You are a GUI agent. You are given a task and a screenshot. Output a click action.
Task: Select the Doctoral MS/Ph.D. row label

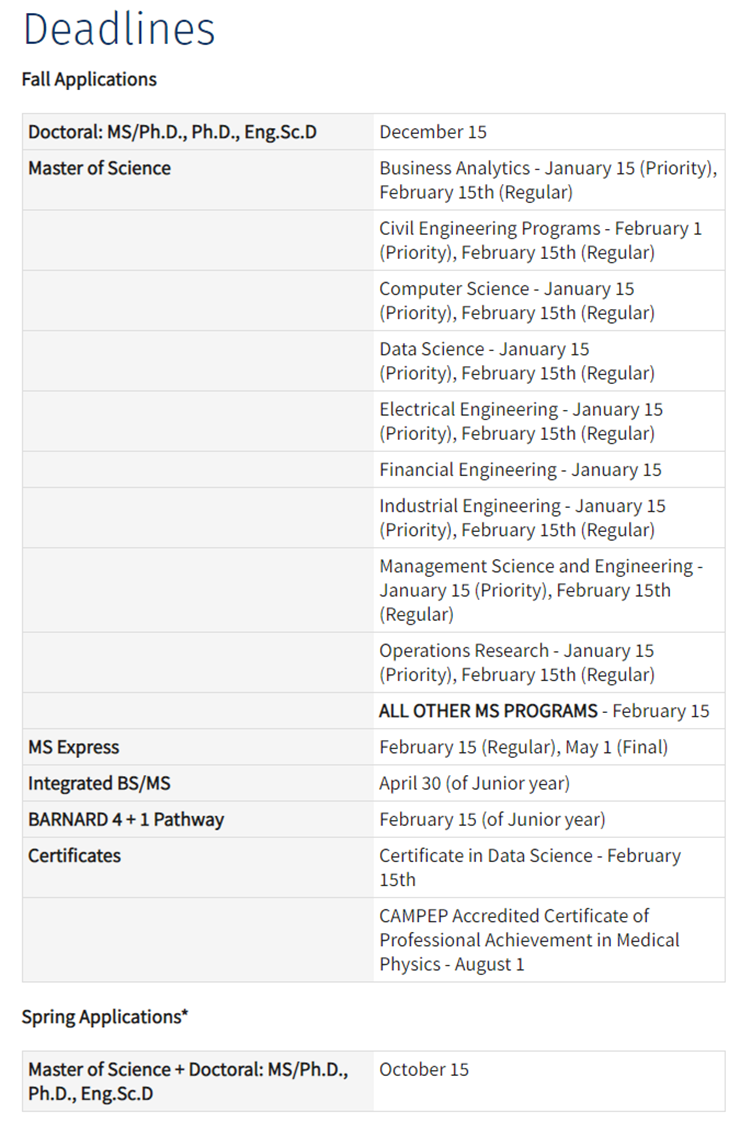point(172,132)
